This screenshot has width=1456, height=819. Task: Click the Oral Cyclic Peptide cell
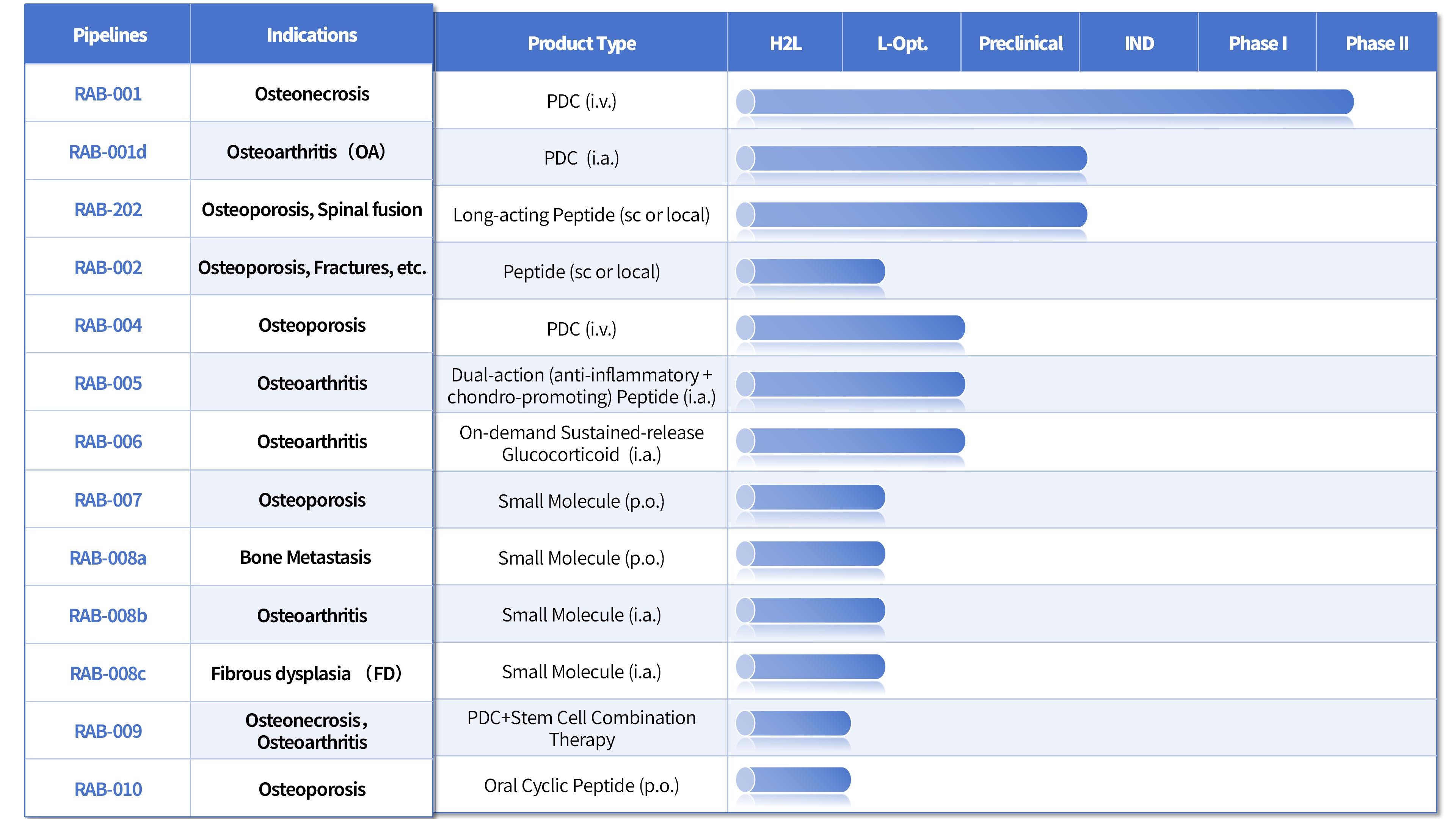tap(581, 786)
